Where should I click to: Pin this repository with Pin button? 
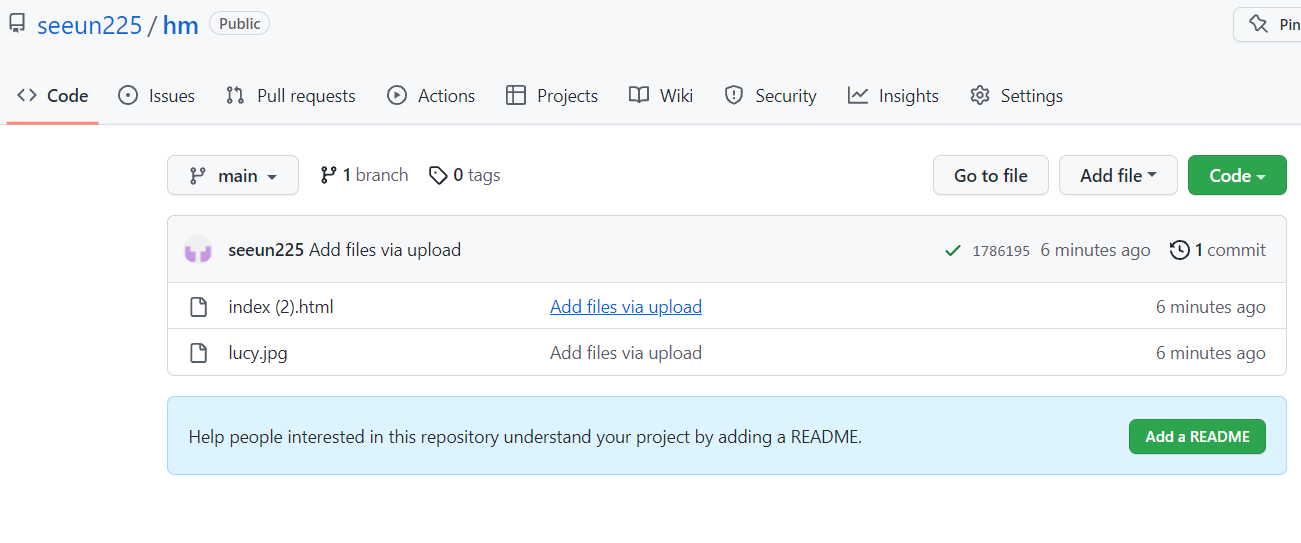pos(1268,25)
